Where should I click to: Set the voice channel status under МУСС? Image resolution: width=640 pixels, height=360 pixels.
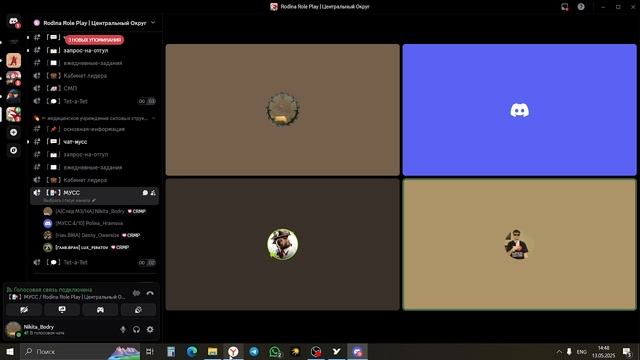(69, 200)
